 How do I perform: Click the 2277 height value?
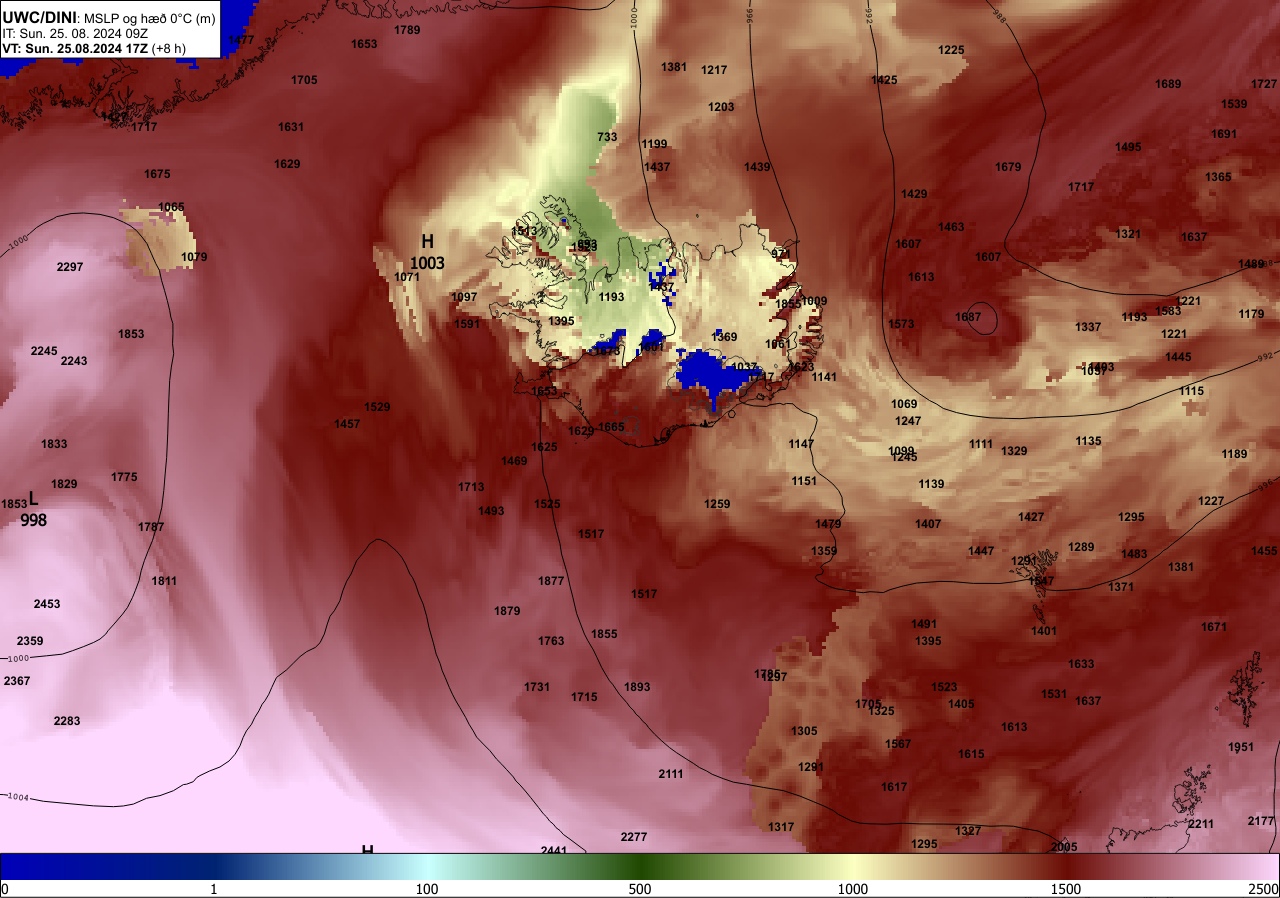[x=634, y=837]
